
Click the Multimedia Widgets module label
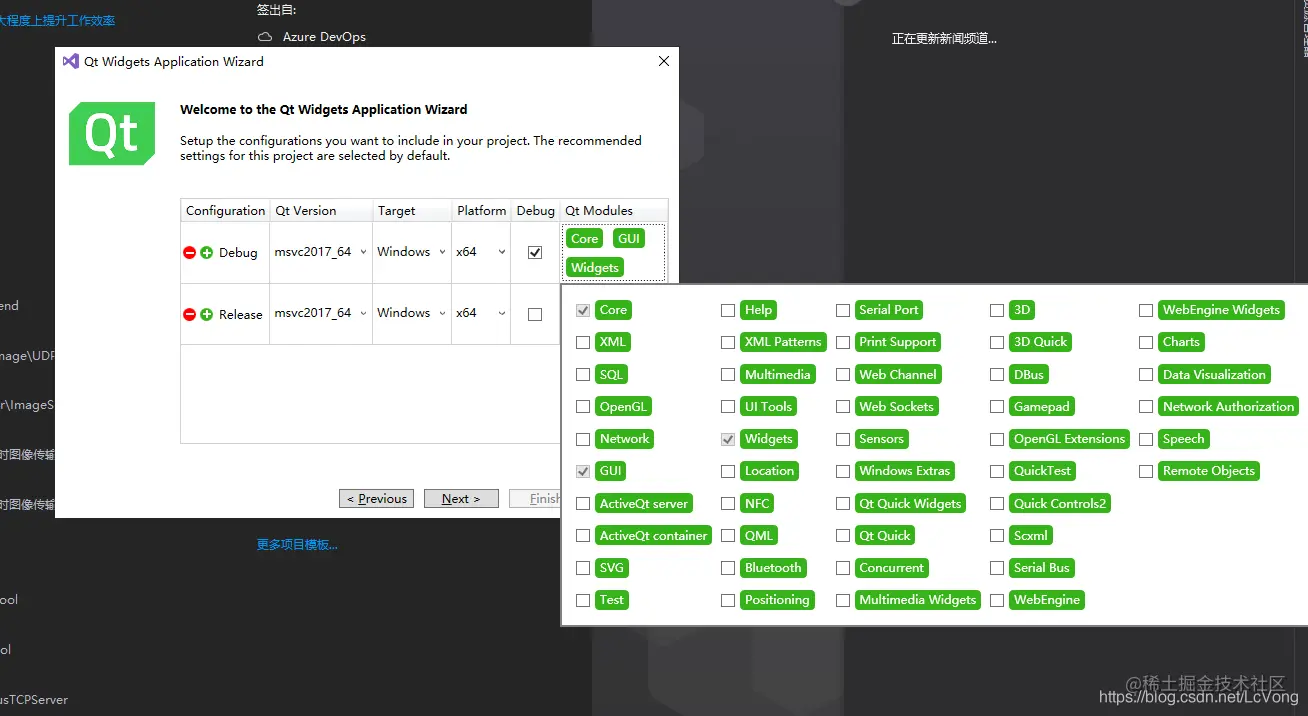click(918, 600)
